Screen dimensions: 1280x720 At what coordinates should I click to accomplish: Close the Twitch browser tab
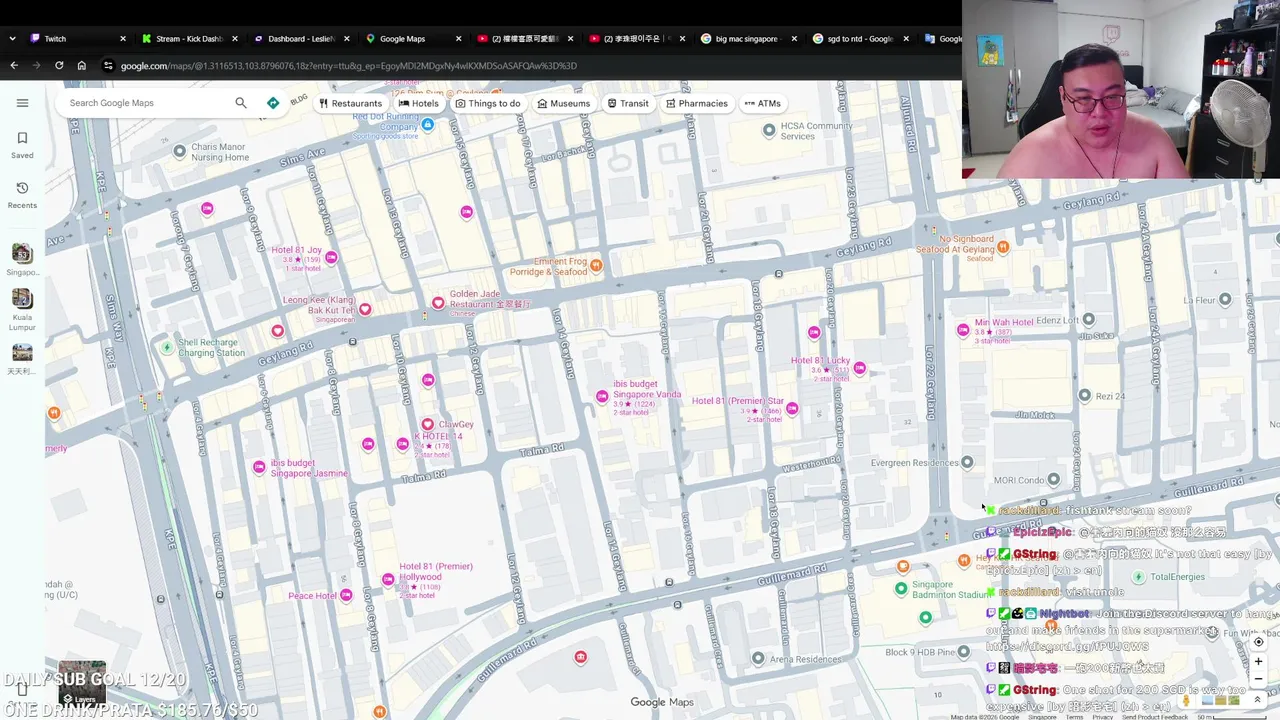coord(123,38)
